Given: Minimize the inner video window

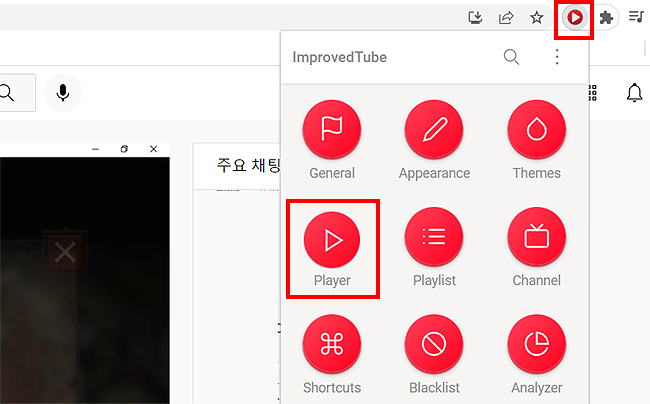Looking at the screenshot, I should click(x=95, y=149).
